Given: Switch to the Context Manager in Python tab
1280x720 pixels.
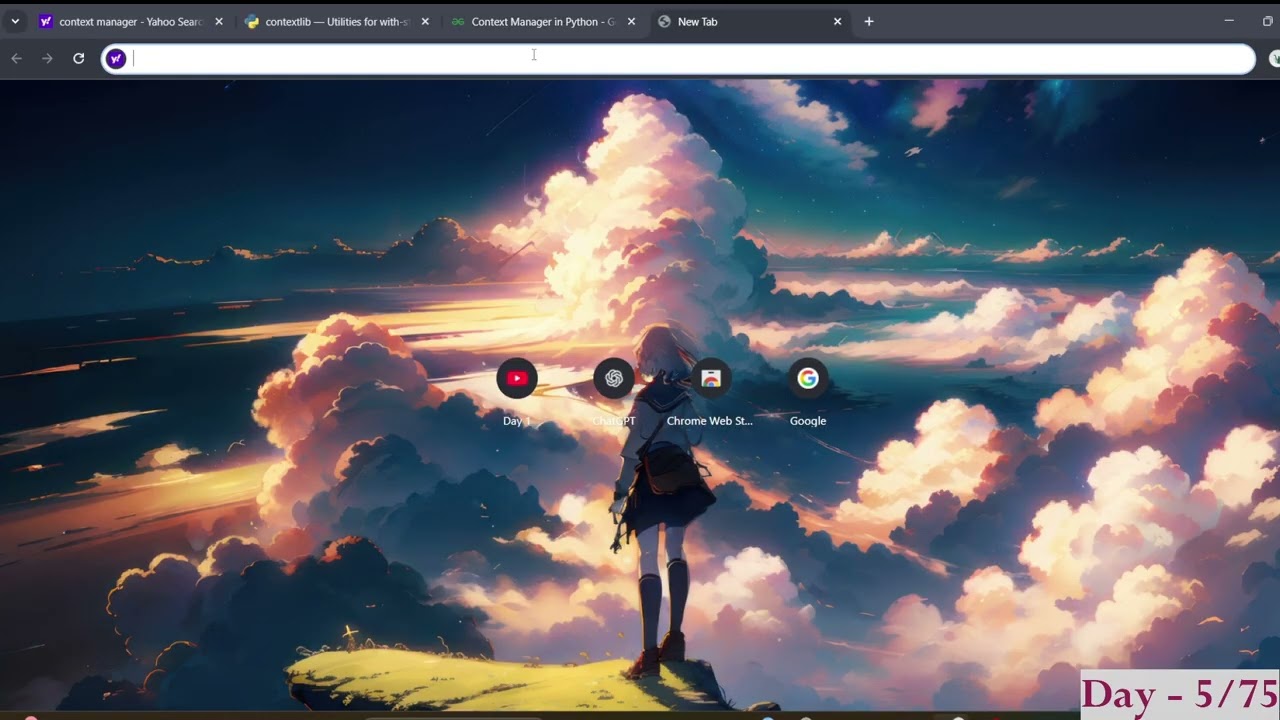Looking at the screenshot, I should pyautogui.click(x=544, y=21).
